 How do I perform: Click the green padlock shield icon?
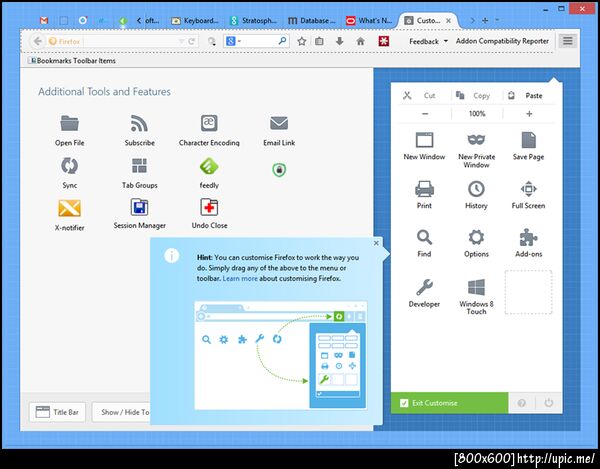coord(279,169)
